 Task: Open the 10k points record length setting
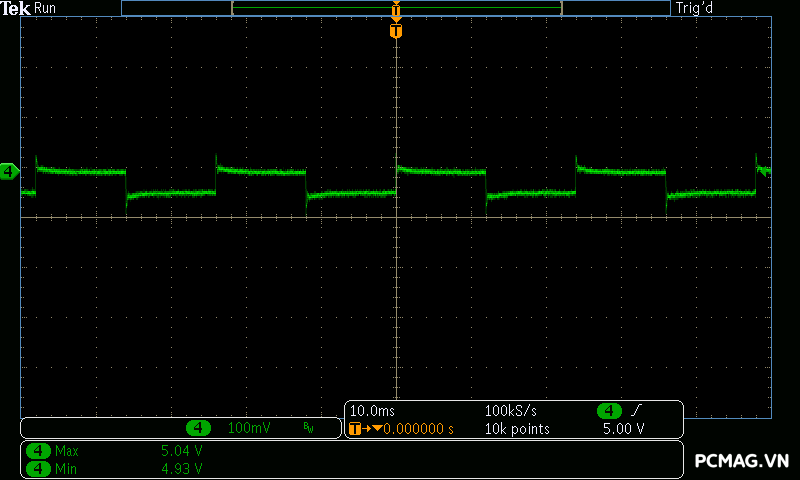tap(517, 429)
